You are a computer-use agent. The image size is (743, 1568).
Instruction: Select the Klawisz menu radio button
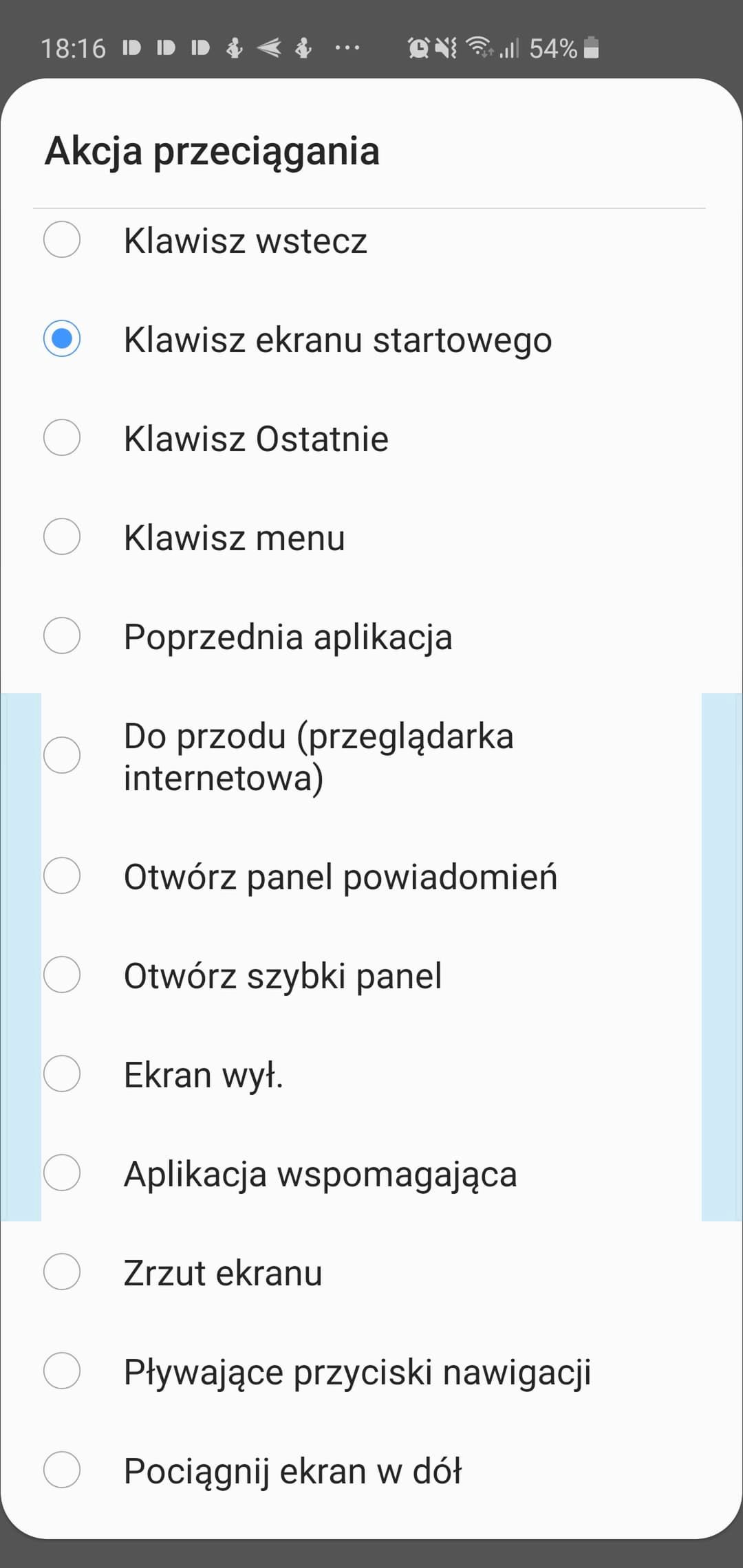(x=62, y=537)
